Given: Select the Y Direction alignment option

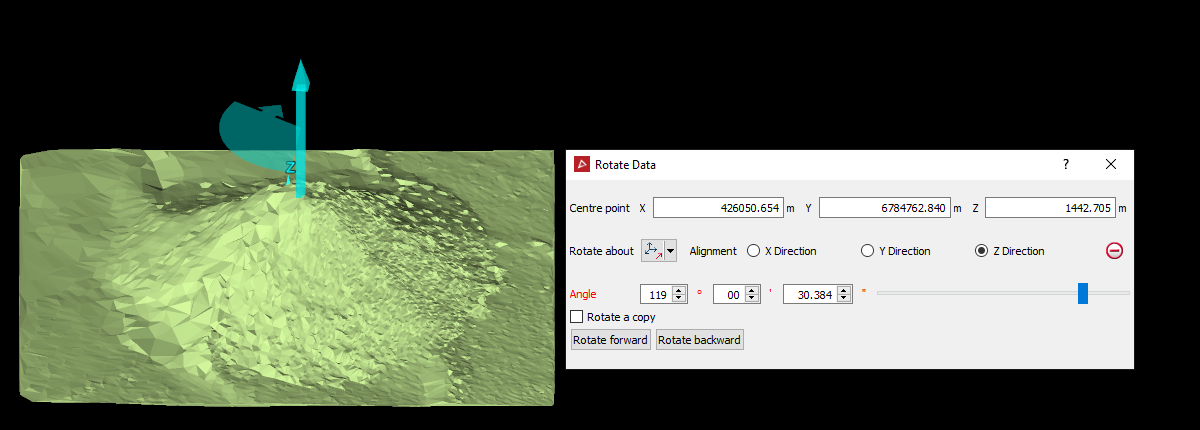Looking at the screenshot, I should [896, 251].
